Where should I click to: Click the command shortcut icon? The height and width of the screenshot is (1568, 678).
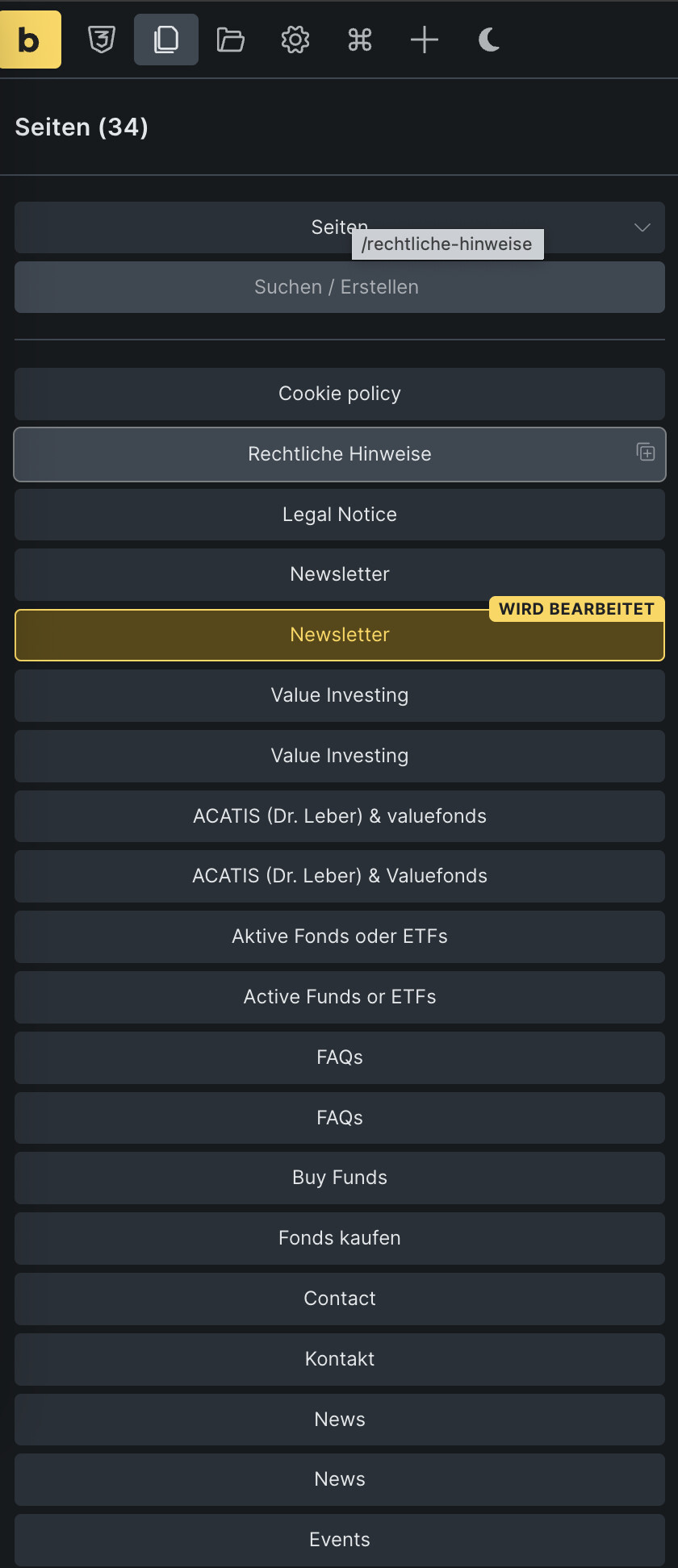(x=360, y=40)
